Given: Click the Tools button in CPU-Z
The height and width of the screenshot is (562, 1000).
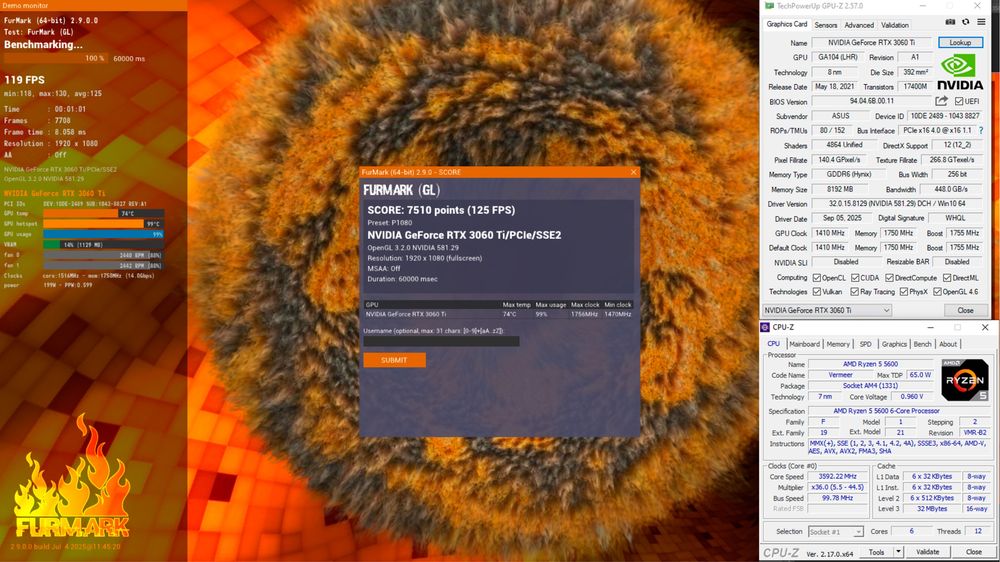Looking at the screenshot, I should pos(876,552).
